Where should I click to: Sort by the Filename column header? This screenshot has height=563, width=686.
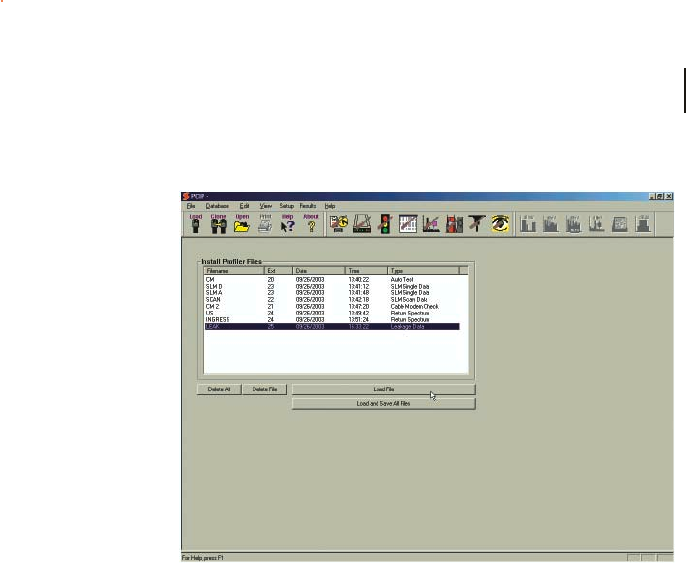click(x=234, y=271)
